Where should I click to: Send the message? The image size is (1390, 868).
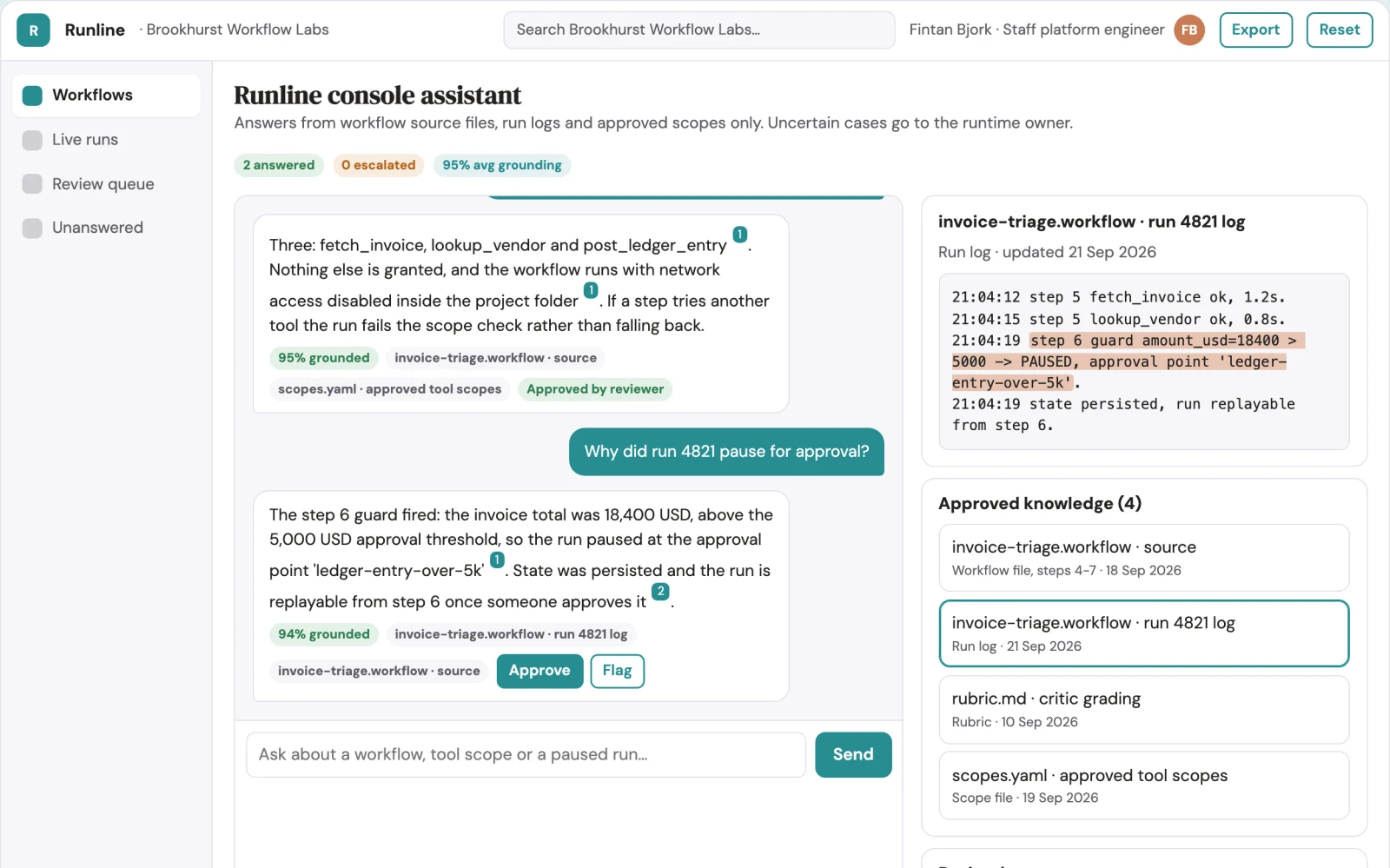pos(853,755)
